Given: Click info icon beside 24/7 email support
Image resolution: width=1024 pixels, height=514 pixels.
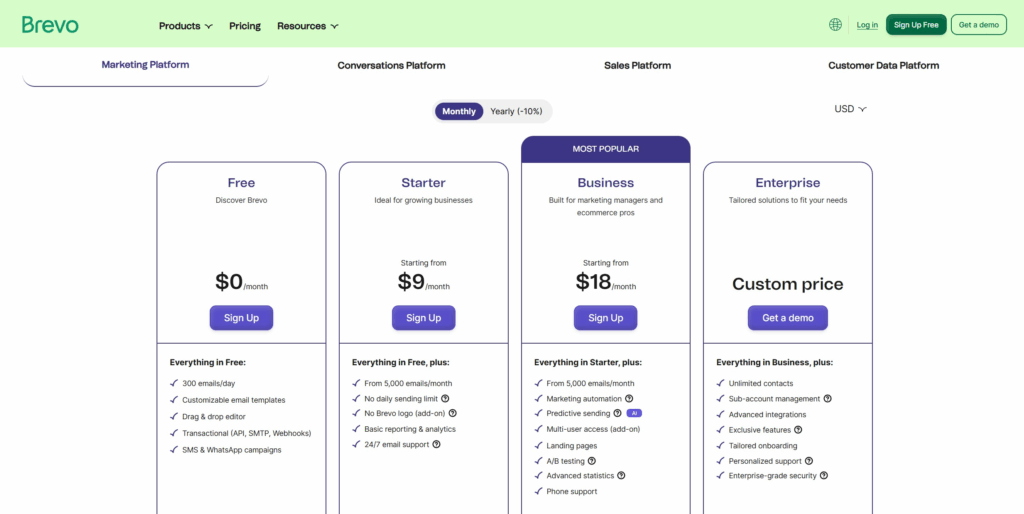Looking at the screenshot, I should [x=436, y=444].
